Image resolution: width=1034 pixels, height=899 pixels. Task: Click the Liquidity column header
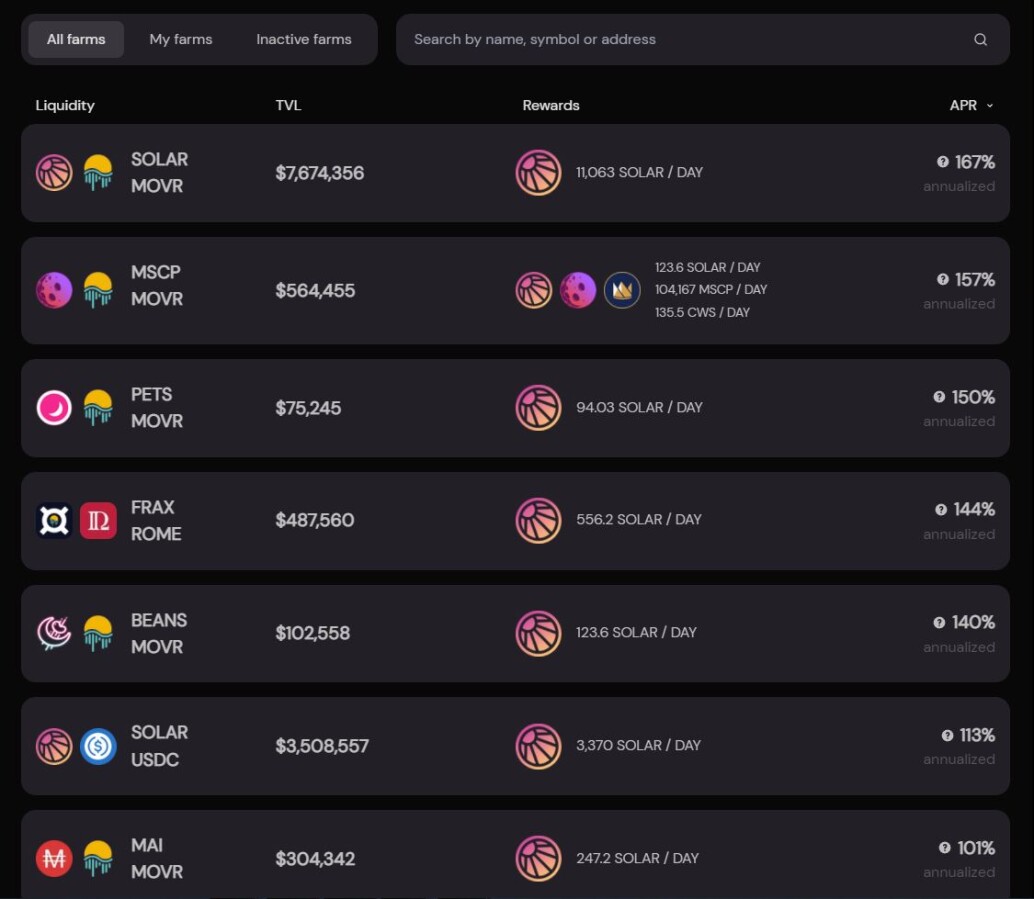(x=65, y=106)
